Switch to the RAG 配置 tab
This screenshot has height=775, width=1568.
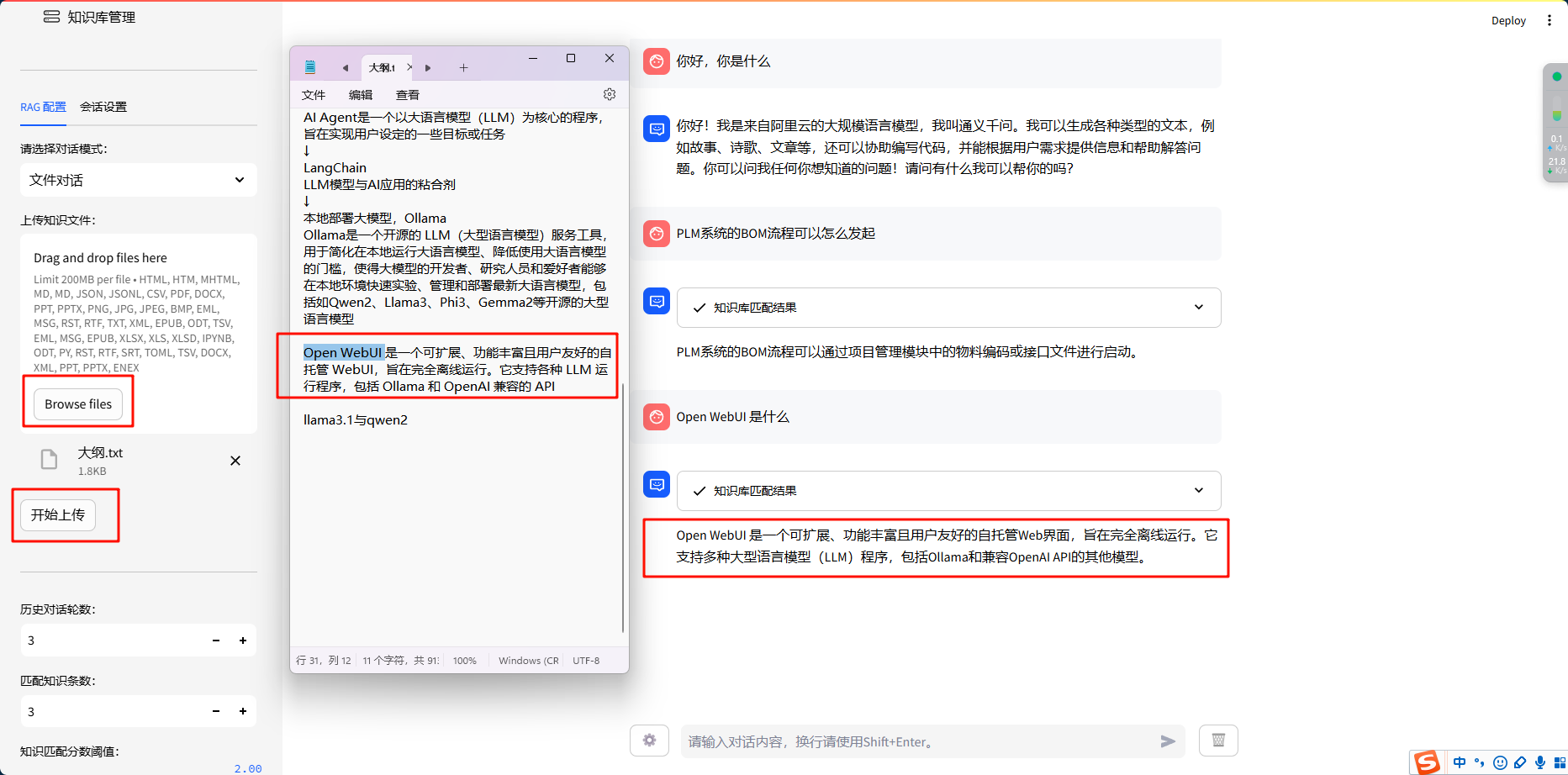point(43,107)
